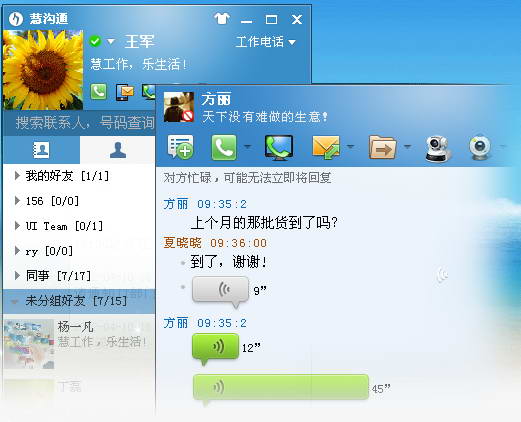Image resolution: width=521 pixels, height=422 pixels.
Task: Play the green 12" voice message
Action: coord(215,348)
